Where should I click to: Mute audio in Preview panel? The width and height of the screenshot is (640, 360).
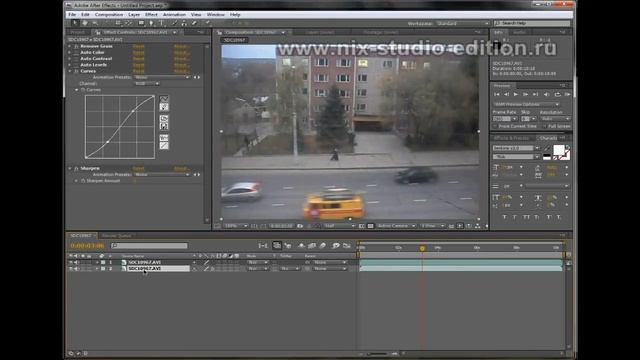(x=547, y=94)
